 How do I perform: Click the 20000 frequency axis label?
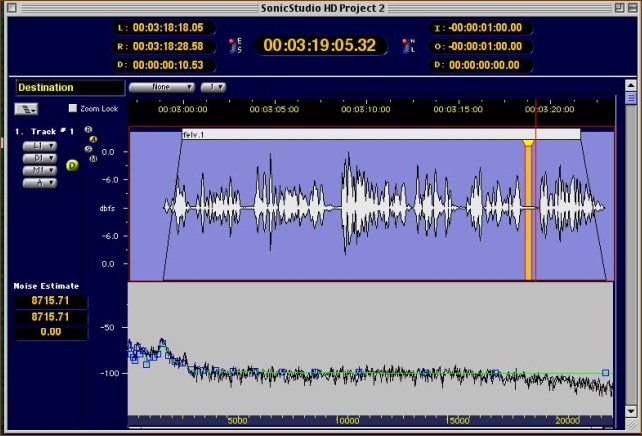click(567, 420)
